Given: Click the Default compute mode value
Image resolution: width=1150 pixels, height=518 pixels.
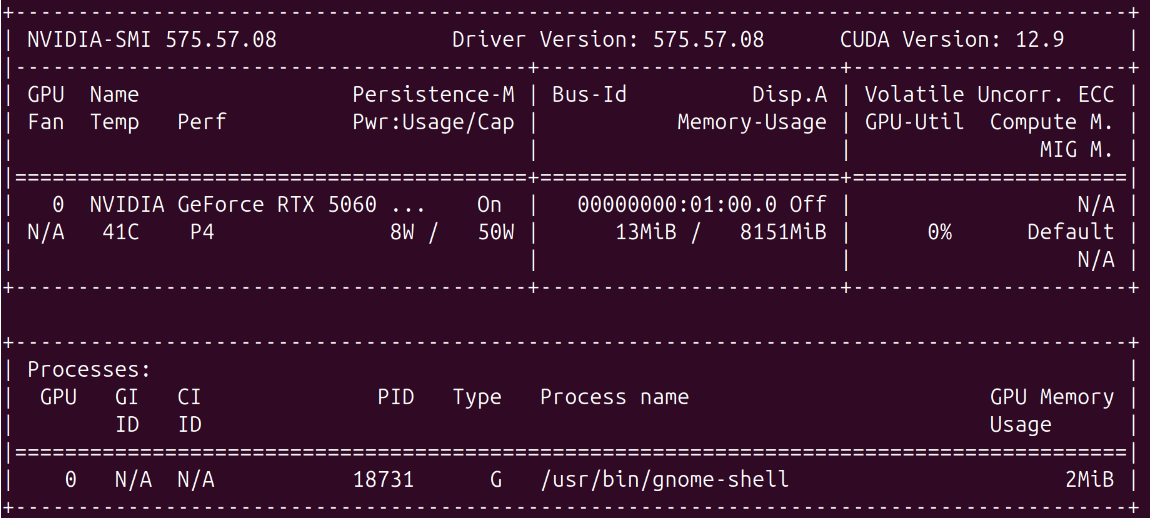Looking at the screenshot, I should [x=1070, y=232].
